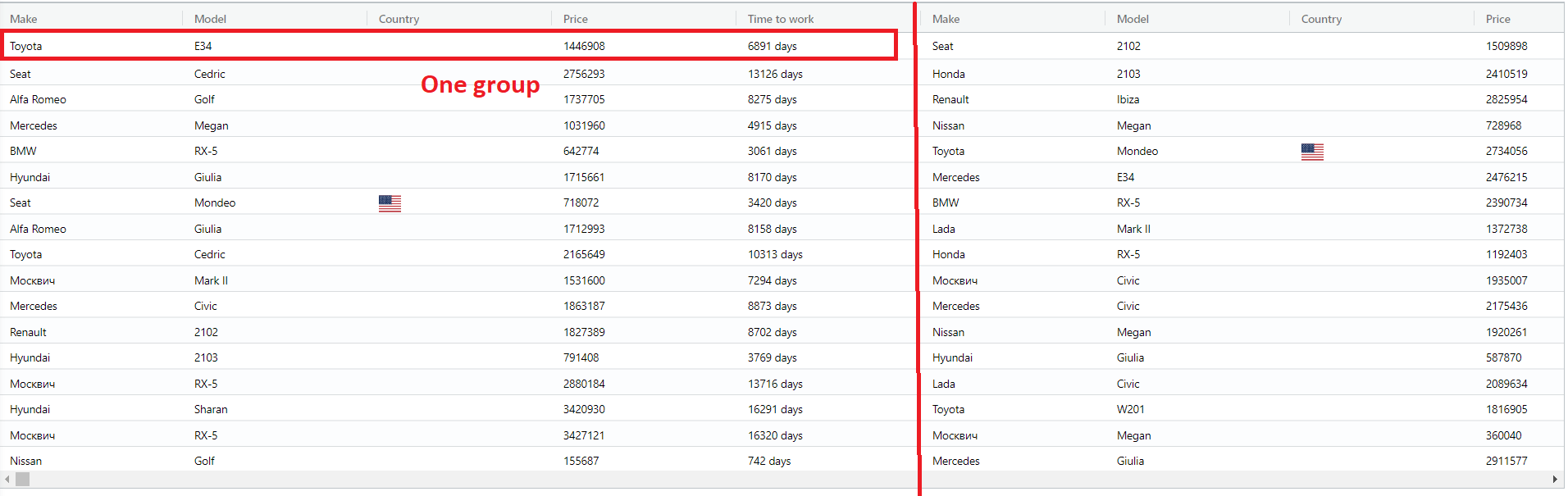Click the cell 8275 days
The width and height of the screenshot is (1568, 496).
click(772, 99)
